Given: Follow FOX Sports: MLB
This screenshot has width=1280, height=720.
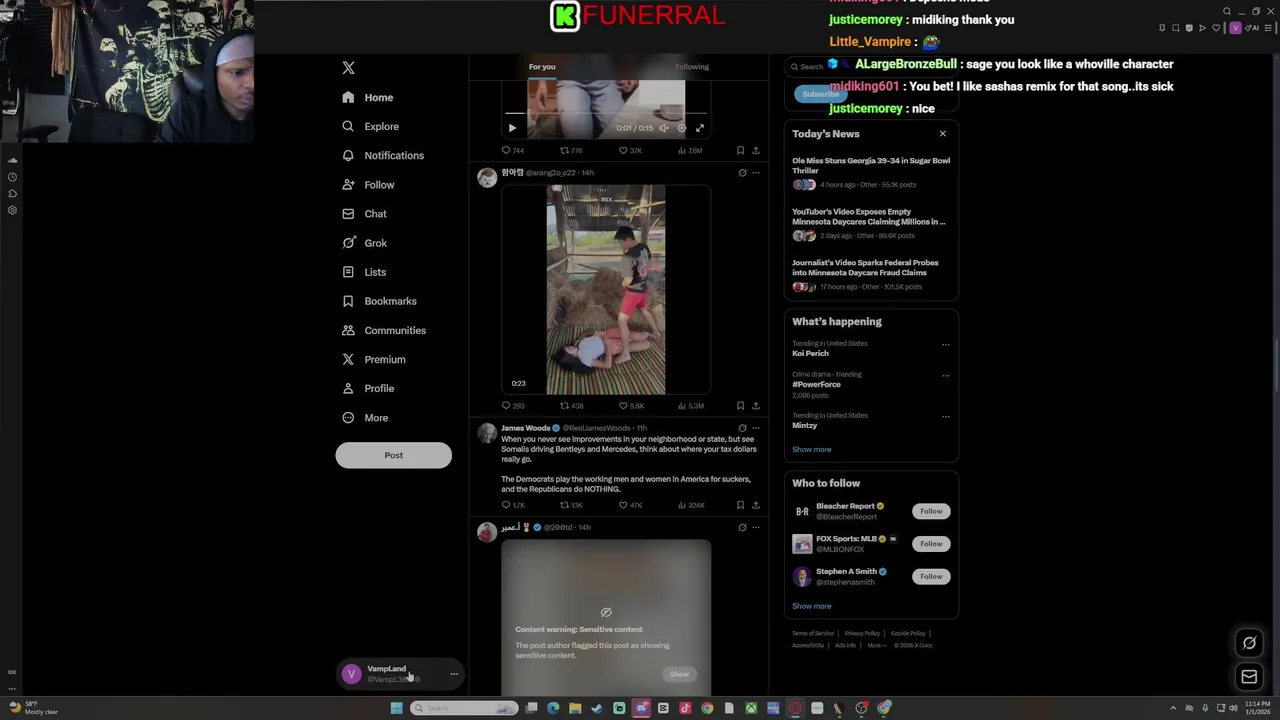Looking at the screenshot, I should pyautogui.click(x=931, y=543).
